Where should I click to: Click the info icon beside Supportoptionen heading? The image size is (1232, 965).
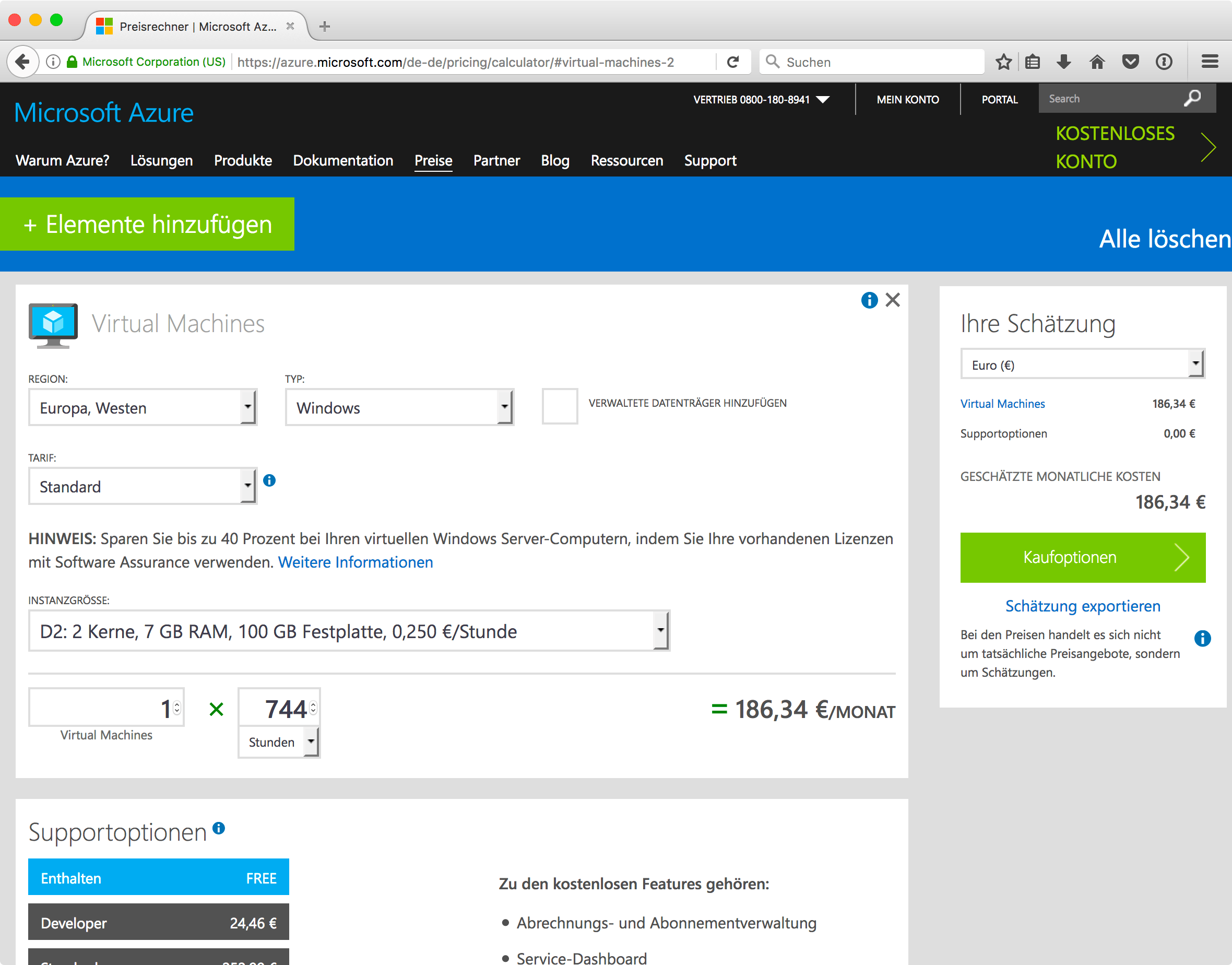coord(219,828)
